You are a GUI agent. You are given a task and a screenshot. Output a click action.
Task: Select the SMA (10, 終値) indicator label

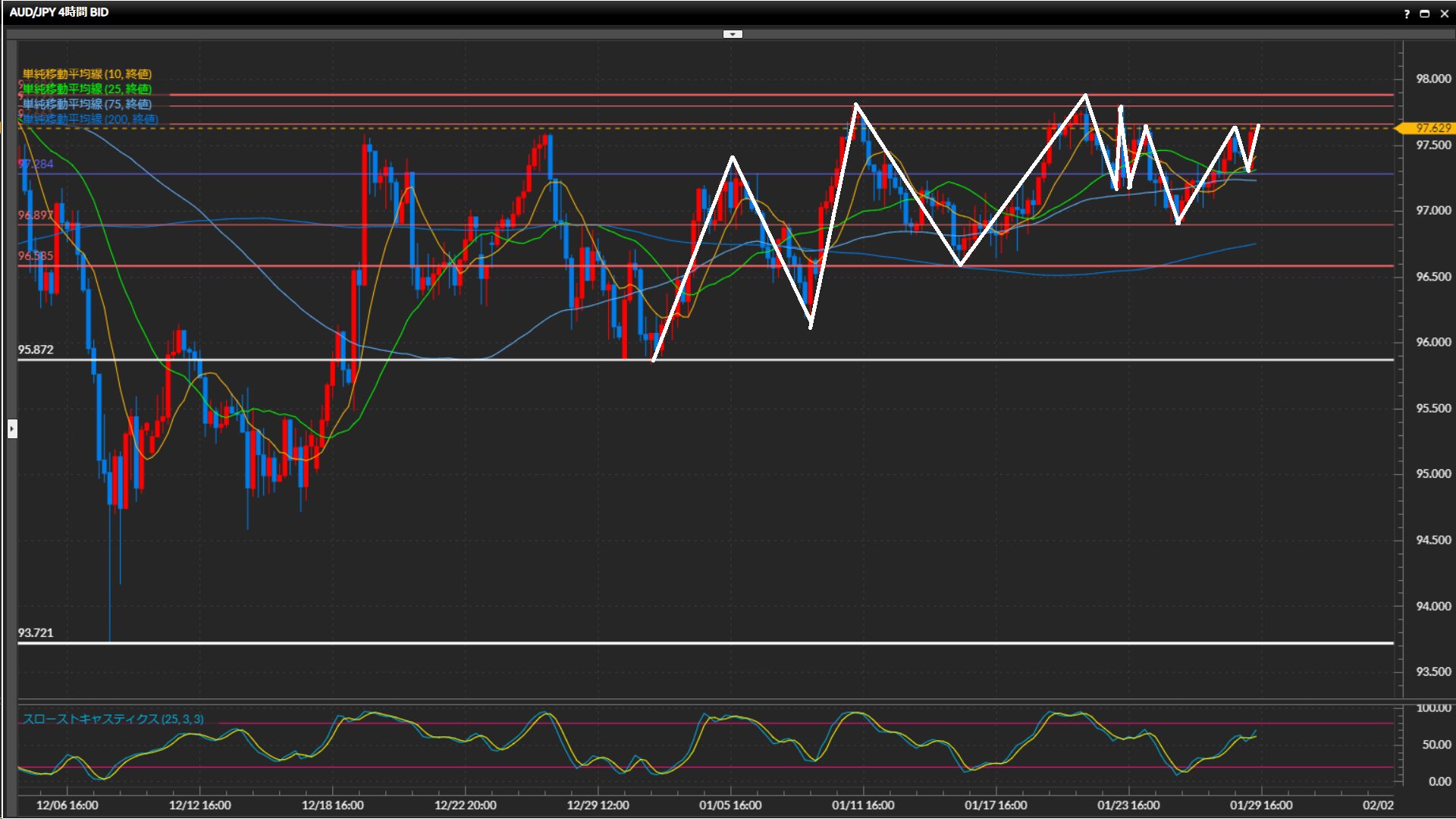click(x=86, y=74)
